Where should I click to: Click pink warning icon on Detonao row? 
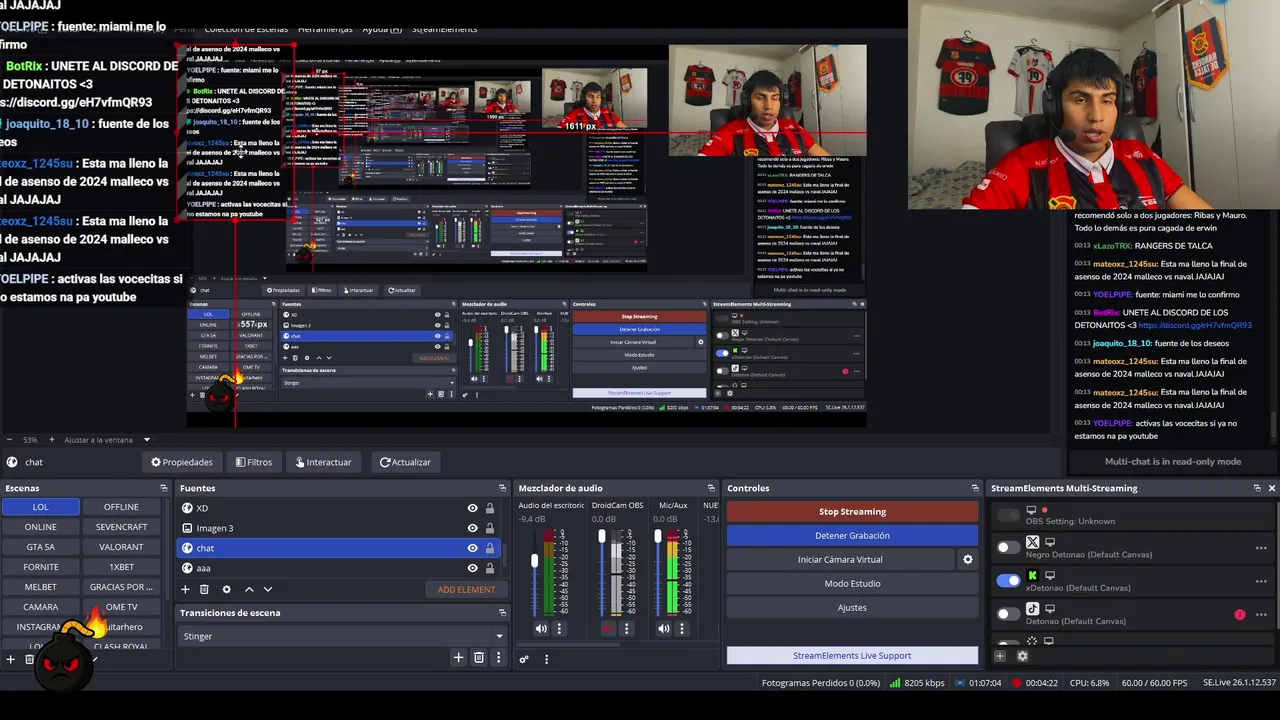[x=1240, y=615]
